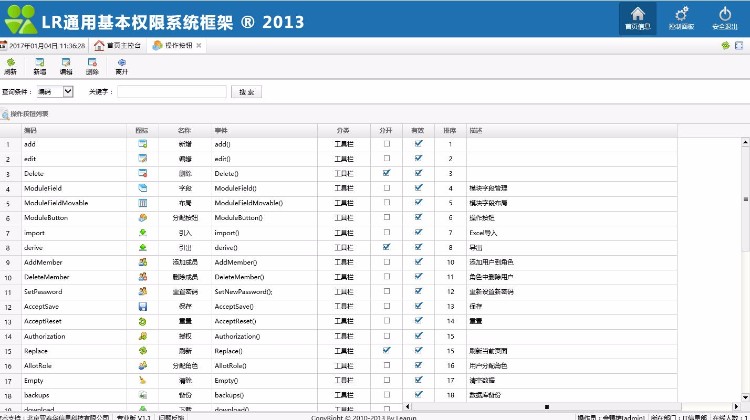Screen dimensions: 750x420
Task: Click the import row green arrow icon
Action: pos(143,232)
